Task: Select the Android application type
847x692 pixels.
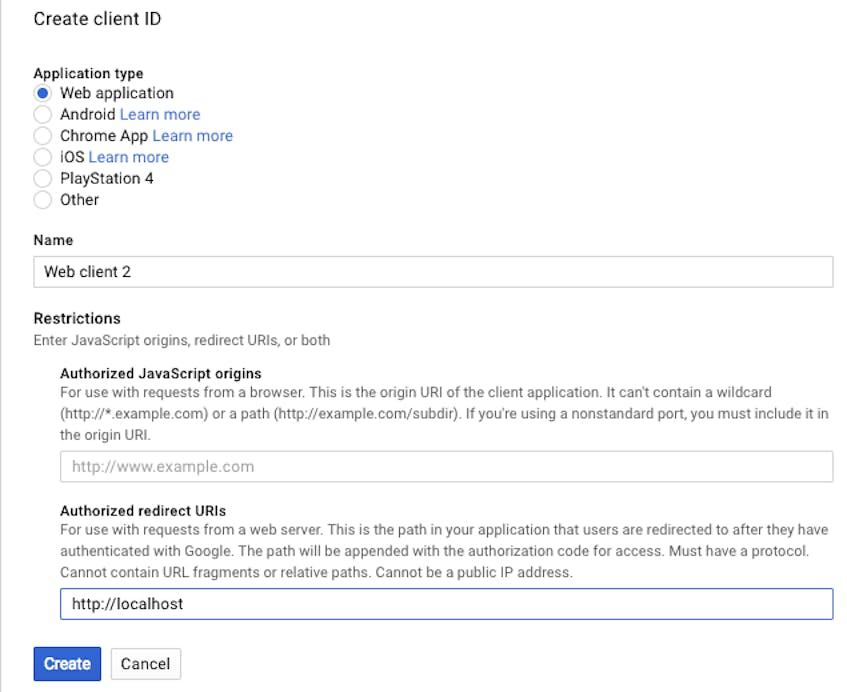Action: click(x=43, y=114)
